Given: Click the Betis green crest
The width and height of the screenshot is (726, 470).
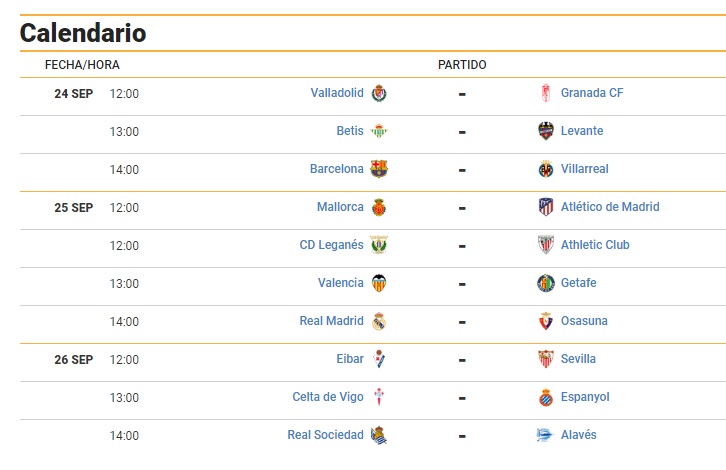Looking at the screenshot, I should click(x=379, y=131).
